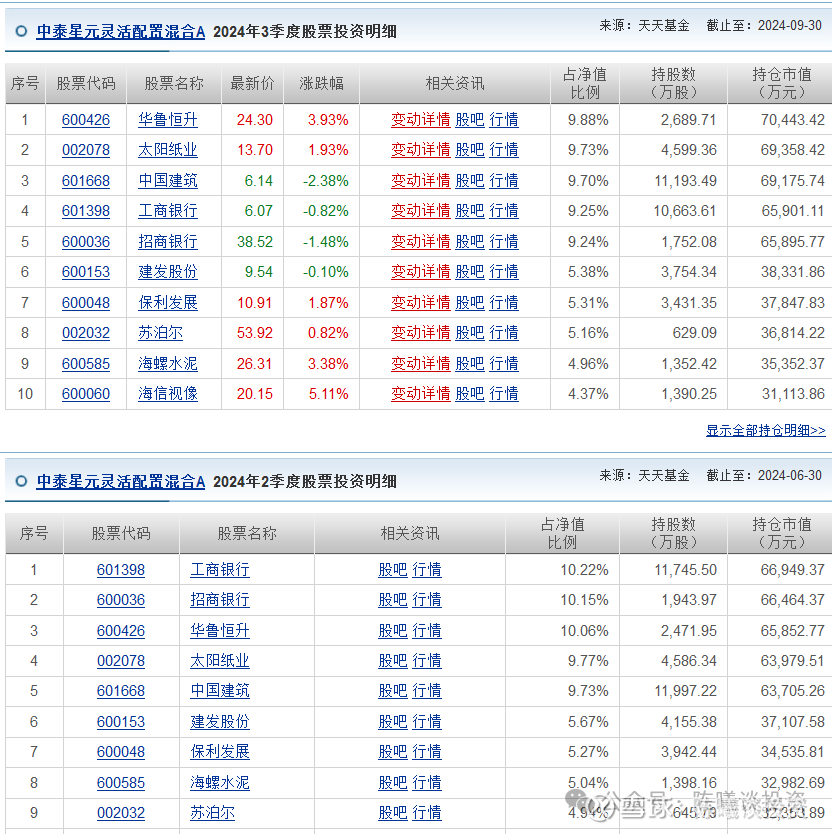Select the 2024年3季度股票投资明细 heading text
Screen dimensions: 832x834
click(x=305, y=32)
